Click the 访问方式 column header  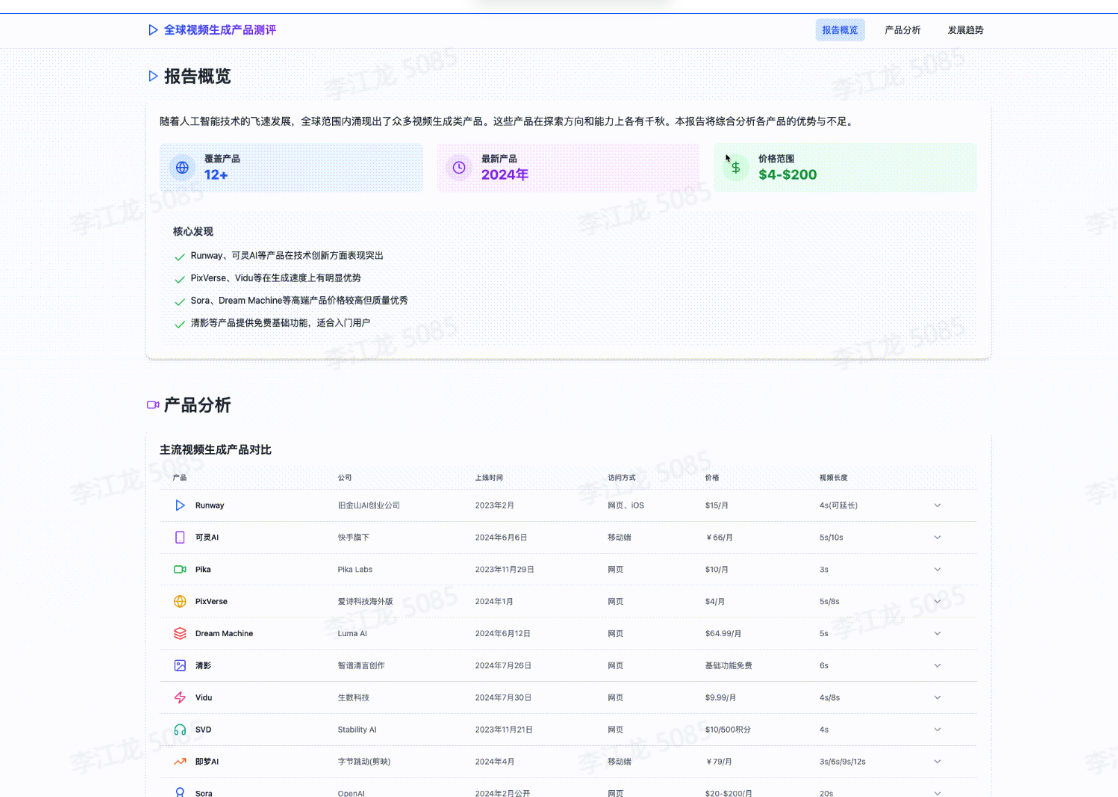(x=621, y=478)
